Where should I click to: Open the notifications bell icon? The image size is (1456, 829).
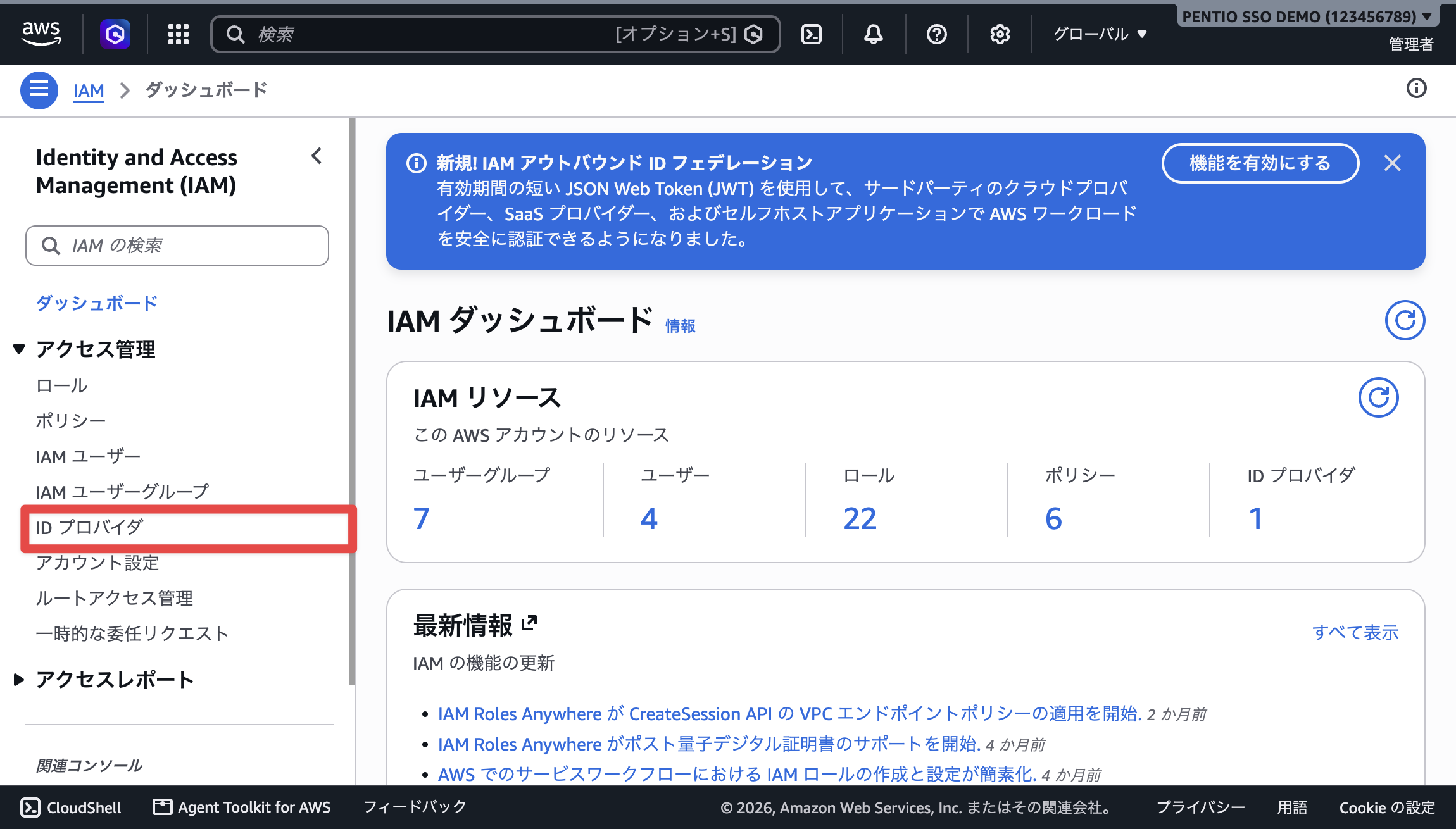coord(874,34)
